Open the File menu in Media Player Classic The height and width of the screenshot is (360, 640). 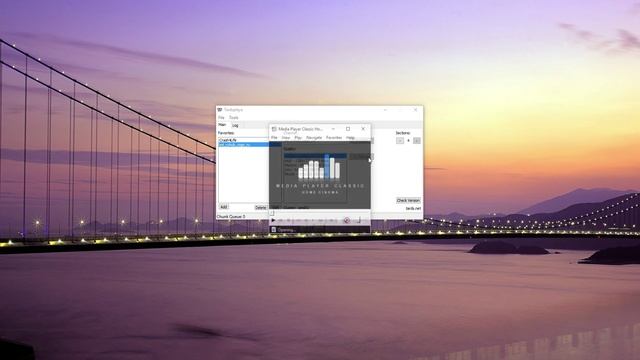pyautogui.click(x=274, y=138)
